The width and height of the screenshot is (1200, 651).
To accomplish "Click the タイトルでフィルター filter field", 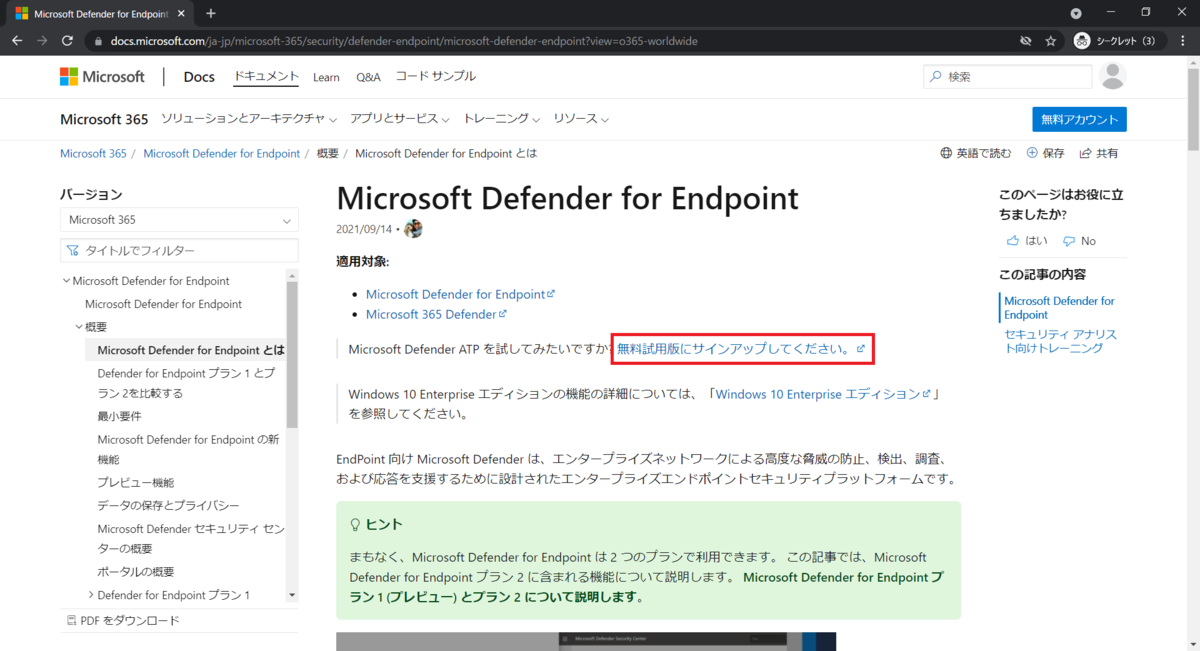I will [179, 251].
